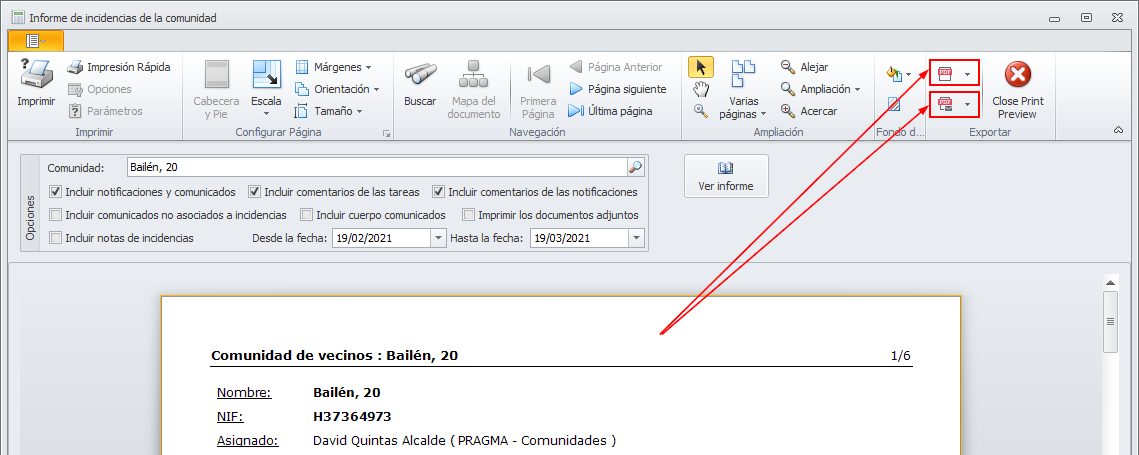The image size is (1139, 455).
Task: Open the yellow application menu tab
Action: pyautogui.click(x=36, y=41)
